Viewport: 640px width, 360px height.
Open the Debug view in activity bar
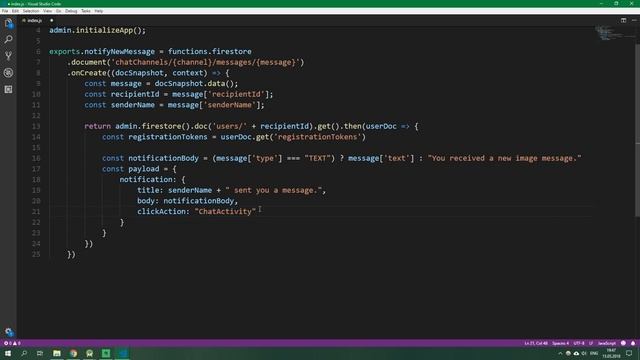(x=8, y=73)
